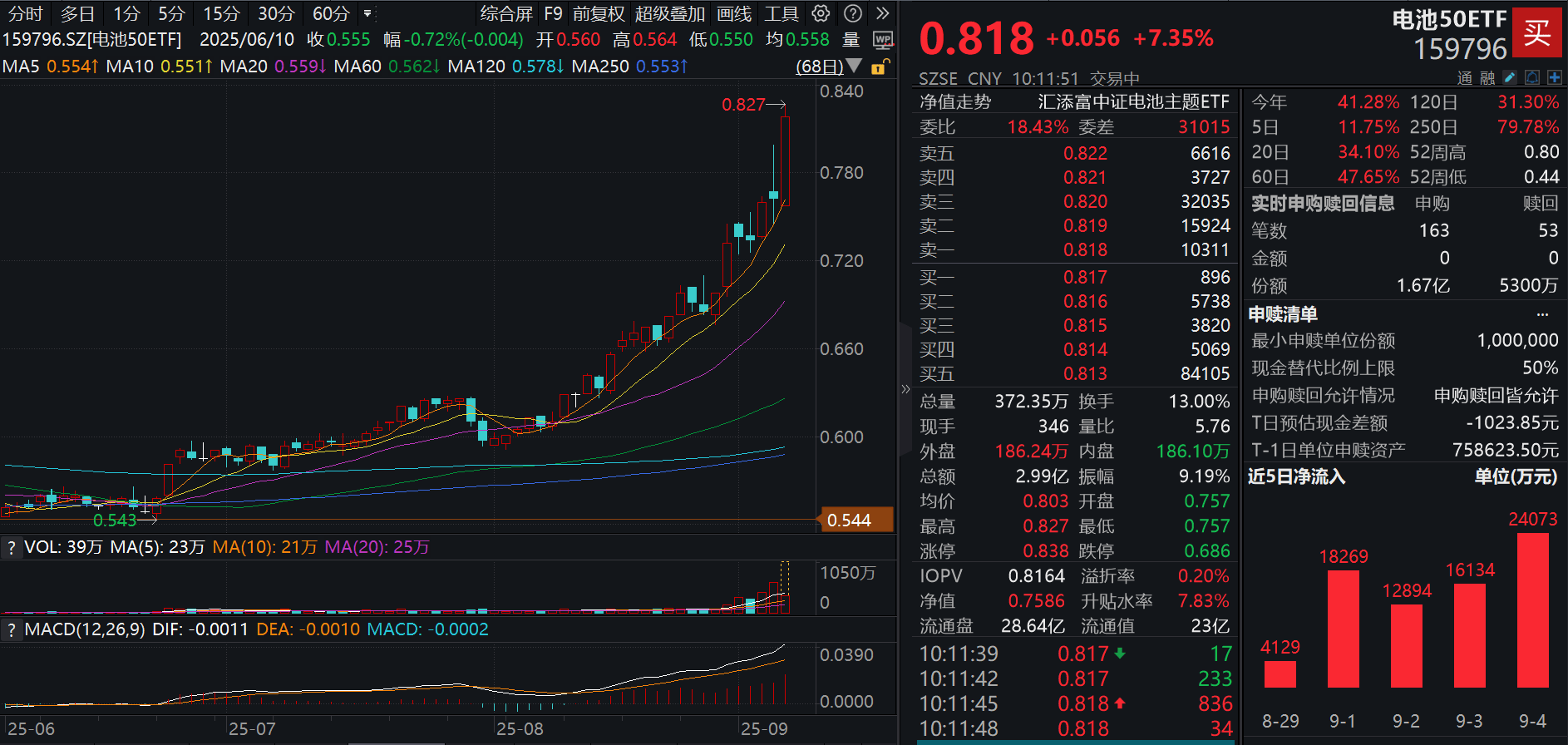This screenshot has height=745, width=1568.
Task: Toggle 超级叠加 overlay option
Action: coord(670,14)
